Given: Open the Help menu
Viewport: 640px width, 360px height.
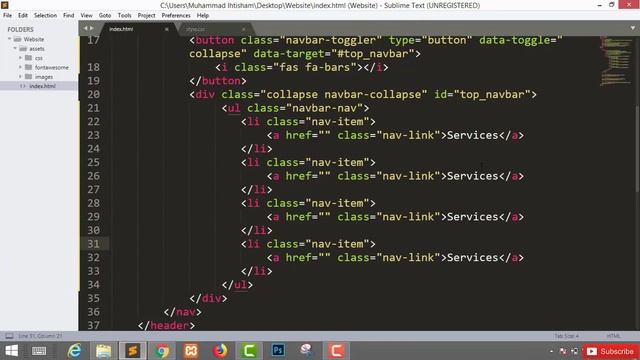Looking at the screenshot, I should [x=203, y=16].
